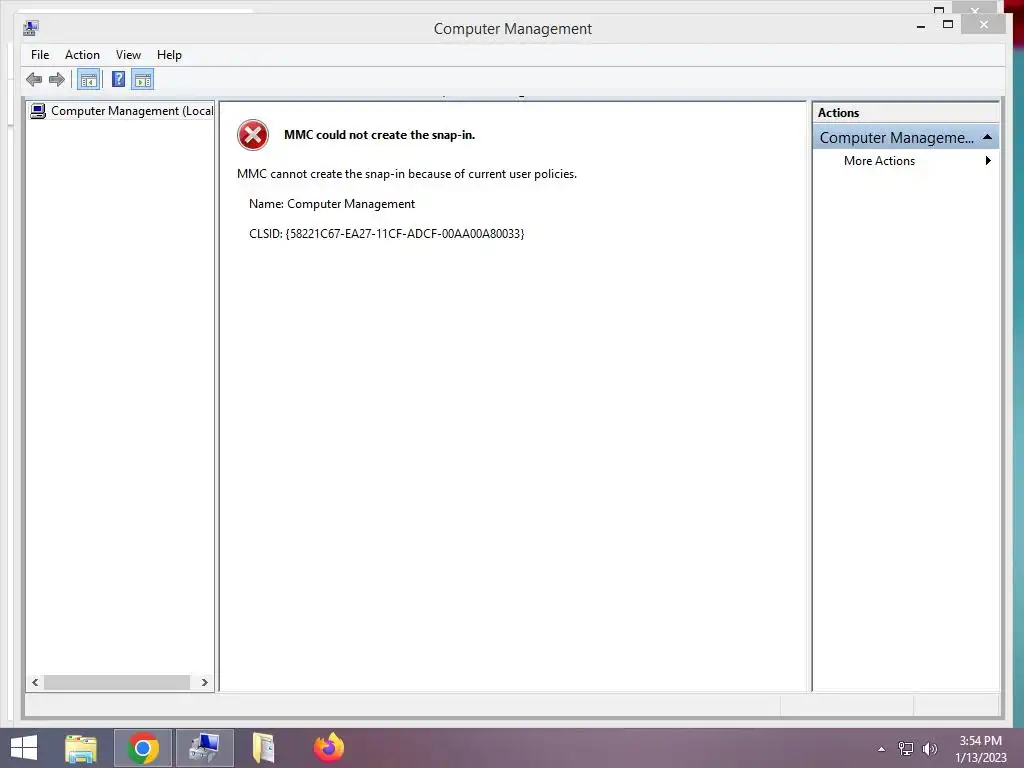Switch to Google Chrome in taskbar
The width and height of the screenshot is (1024, 768).
click(x=143, y=748)
